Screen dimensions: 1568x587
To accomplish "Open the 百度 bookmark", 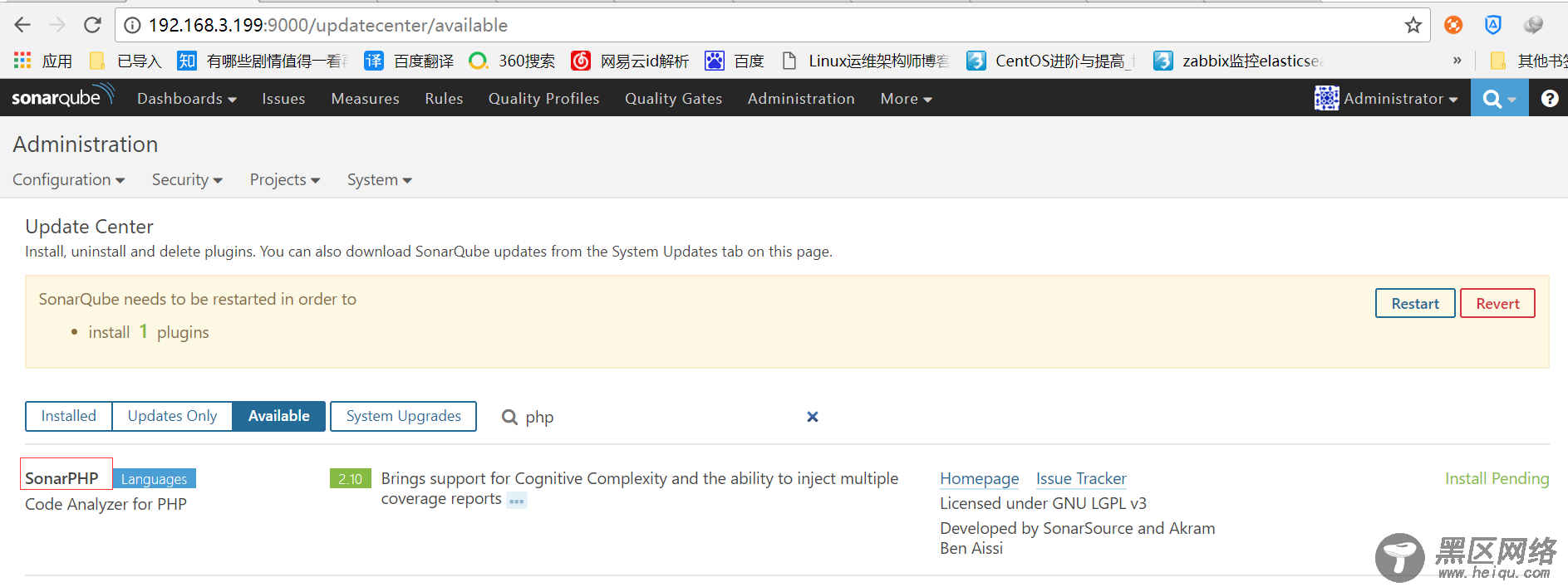I will [x=735, y=61].
